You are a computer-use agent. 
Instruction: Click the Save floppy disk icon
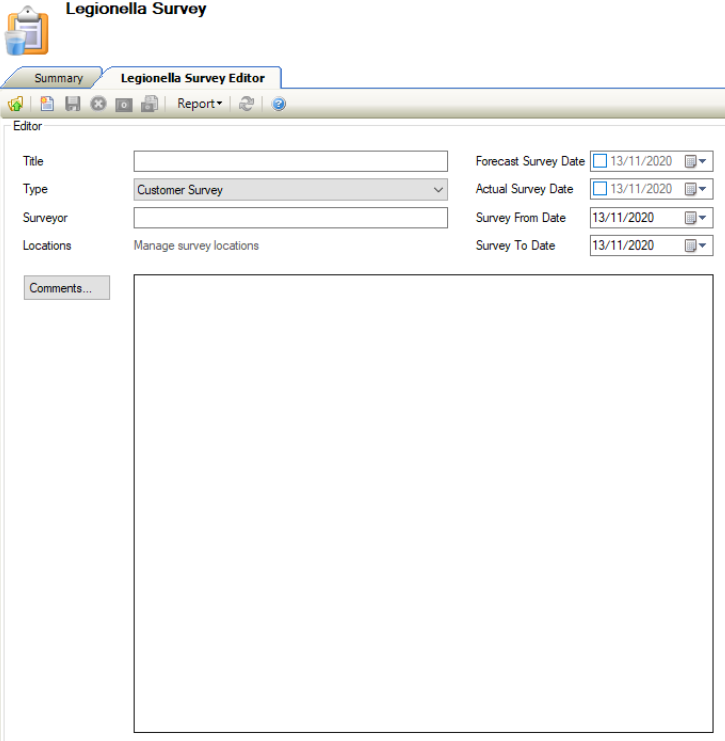click(73, 104)
